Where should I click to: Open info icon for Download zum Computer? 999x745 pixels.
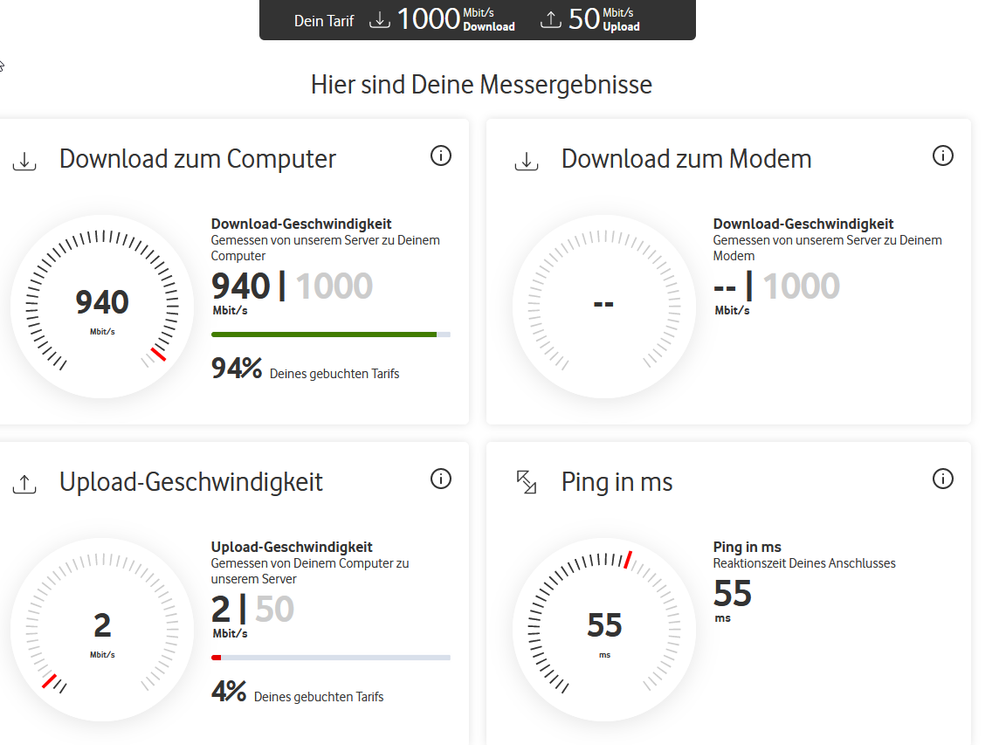pos(441,156)
